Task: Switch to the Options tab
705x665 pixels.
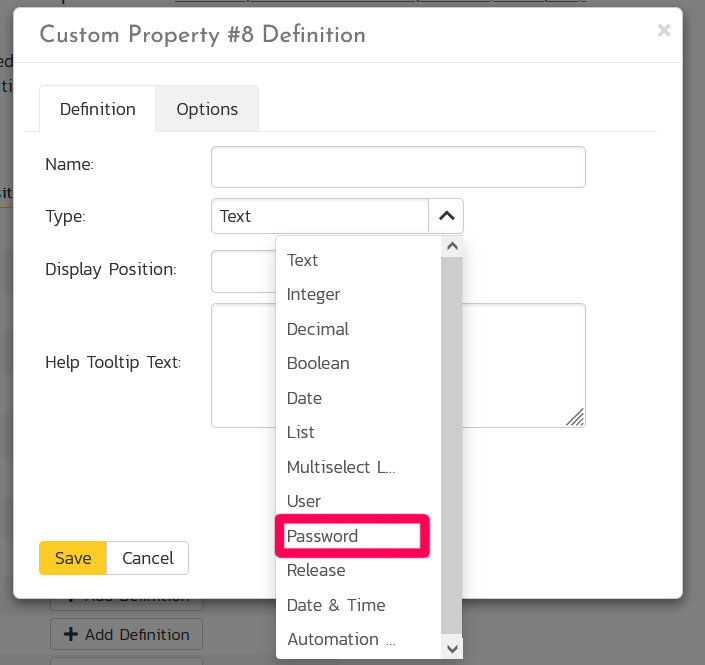Action: pos(207,109)
